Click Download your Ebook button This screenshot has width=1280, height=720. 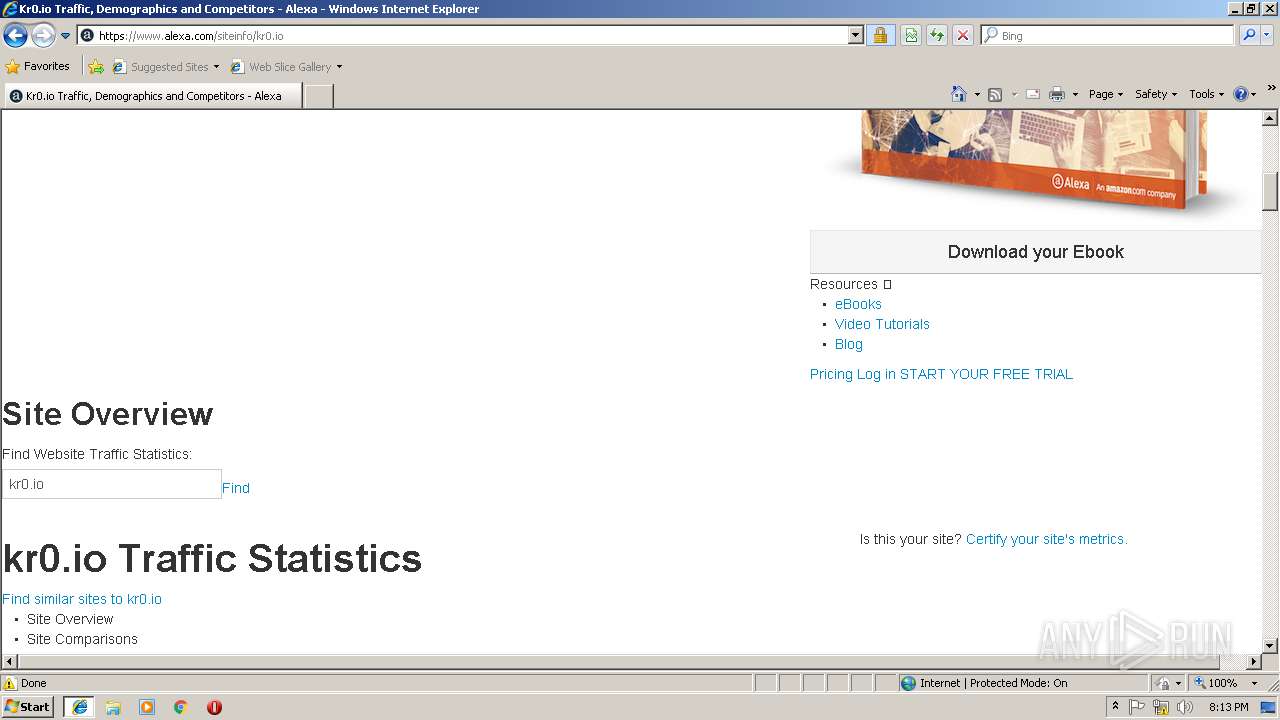(1035, 252)
